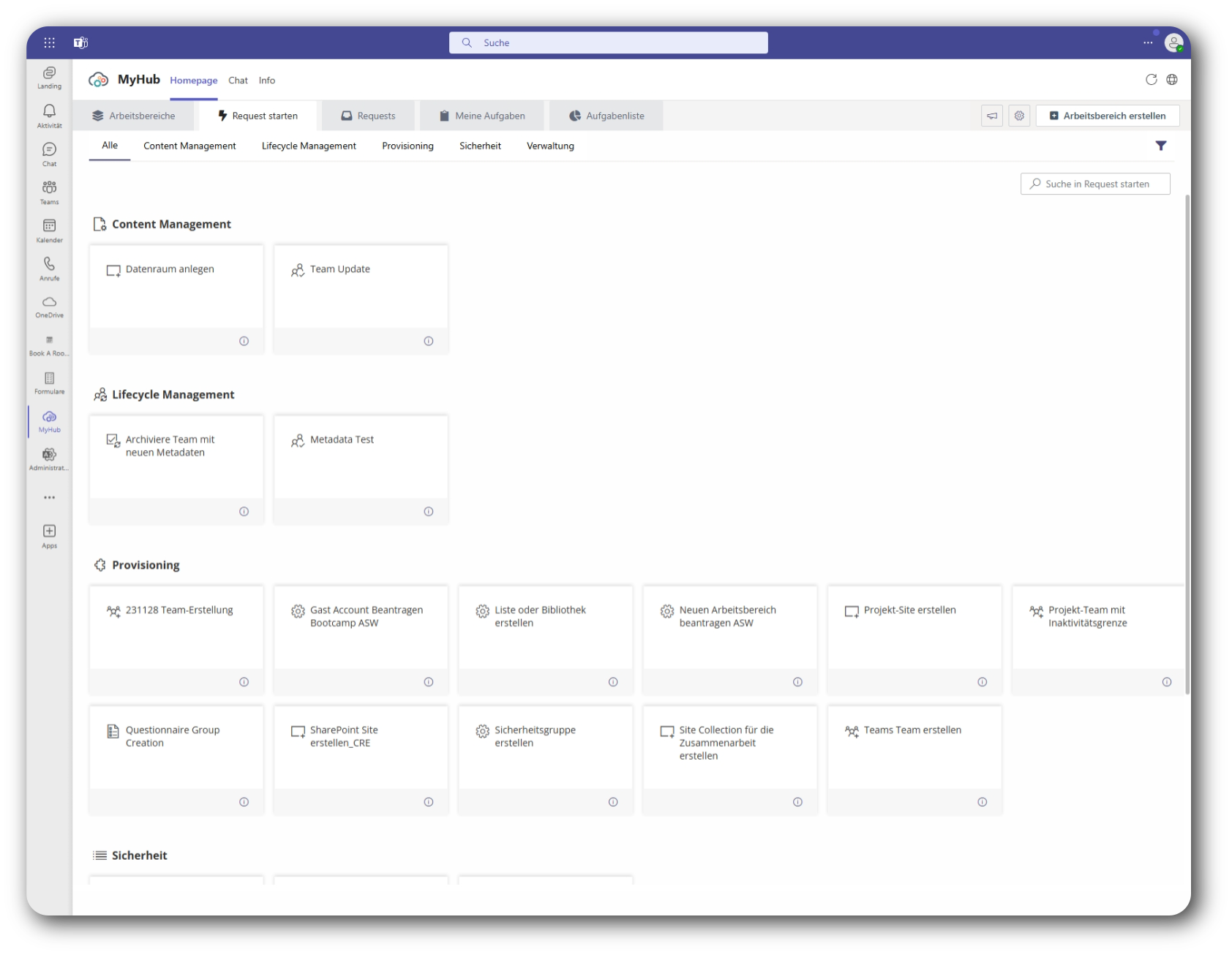This screenshot has width=1232, height=955.
Task: Click the Aktivität bell icon
Action: 49,115
